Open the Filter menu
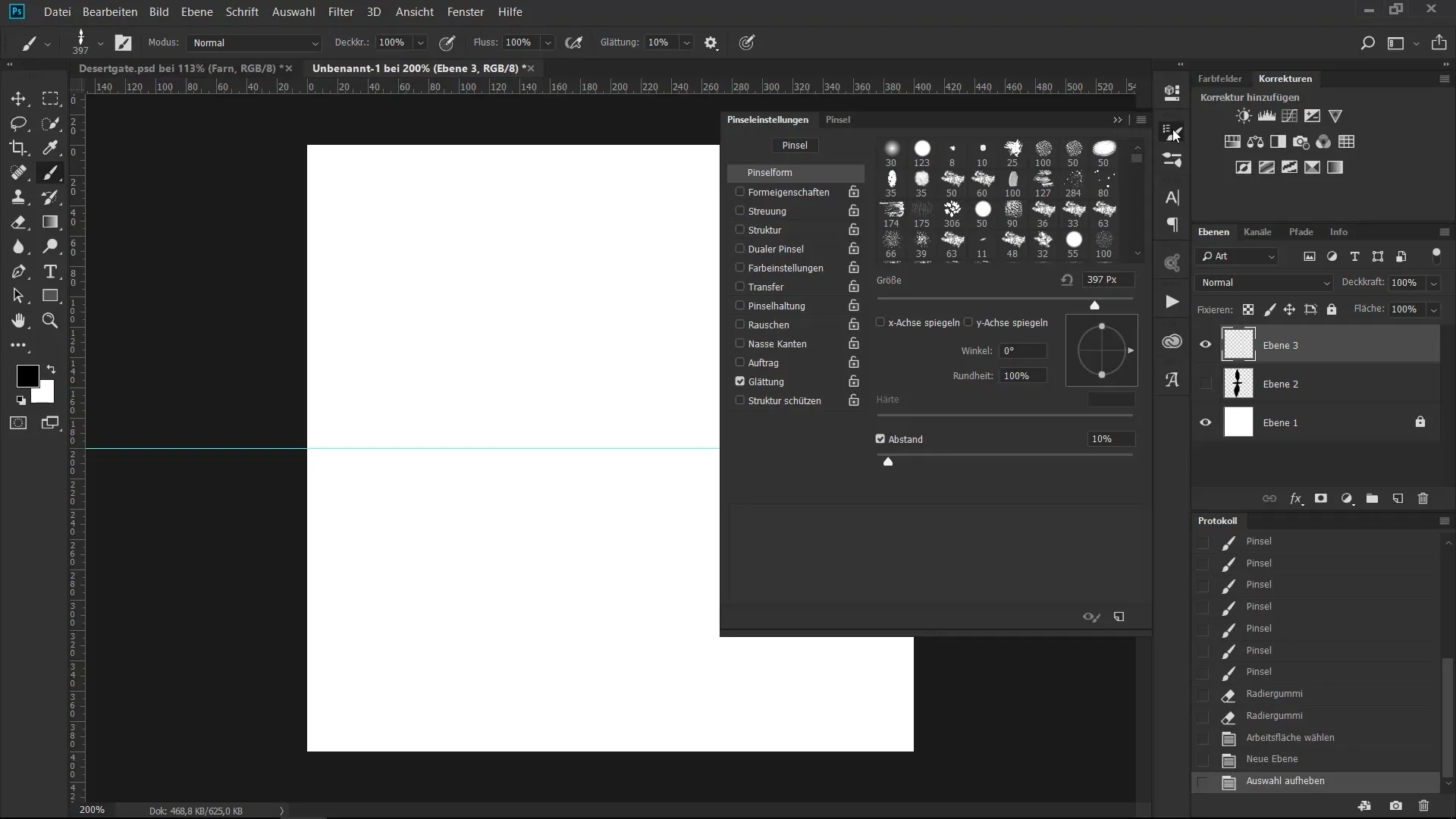Image resolution: width=1456 pixels, height=819 pixels. click(340, 12)
